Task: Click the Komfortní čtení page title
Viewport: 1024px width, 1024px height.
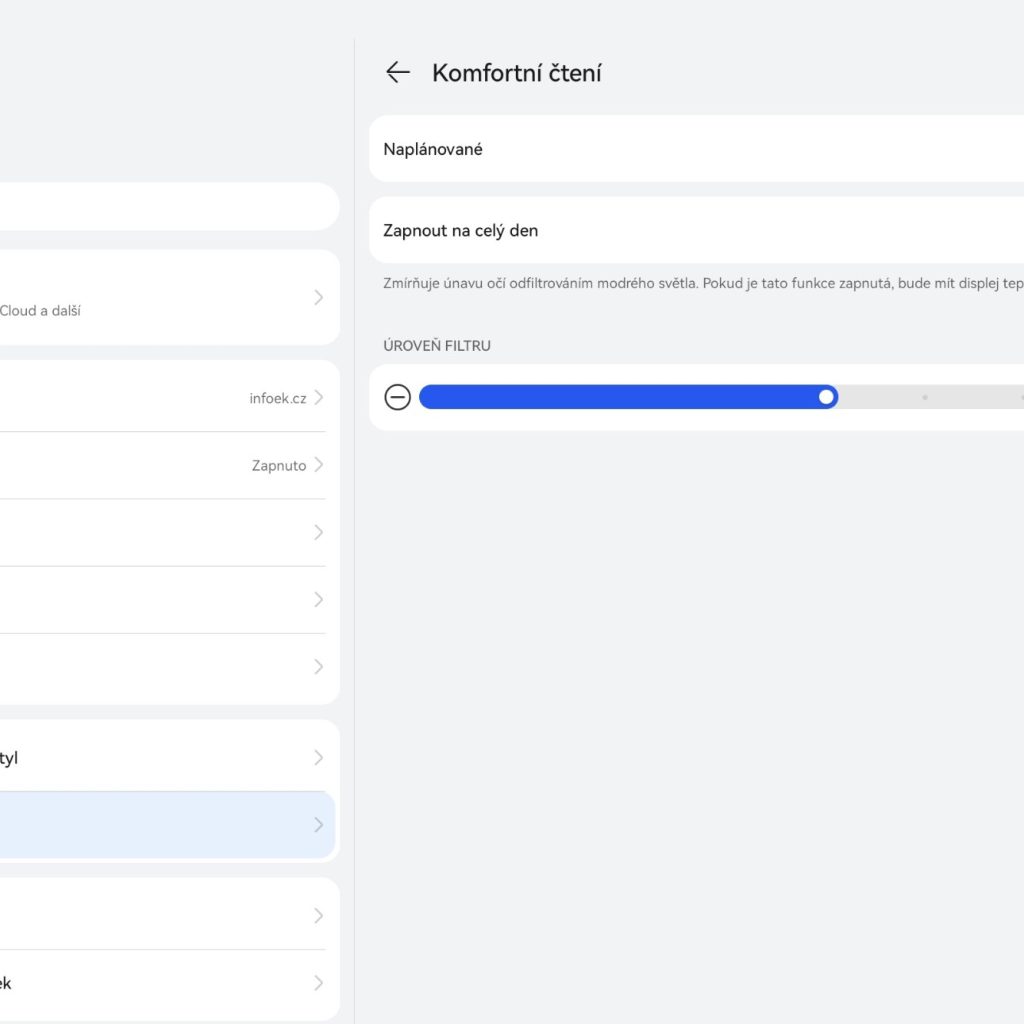Action: [x=516, y=73]
